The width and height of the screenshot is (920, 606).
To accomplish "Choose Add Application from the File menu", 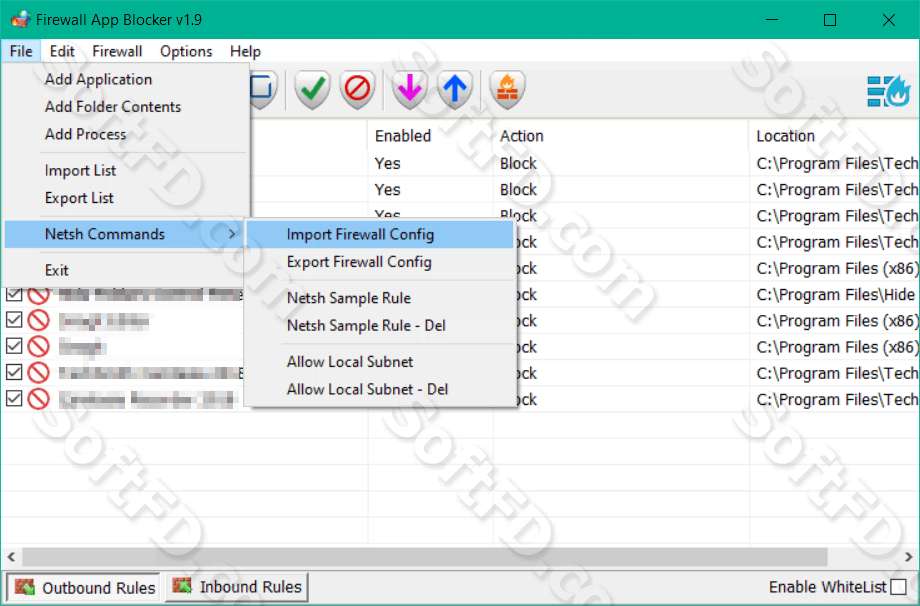I will click(x=126, y=79).
